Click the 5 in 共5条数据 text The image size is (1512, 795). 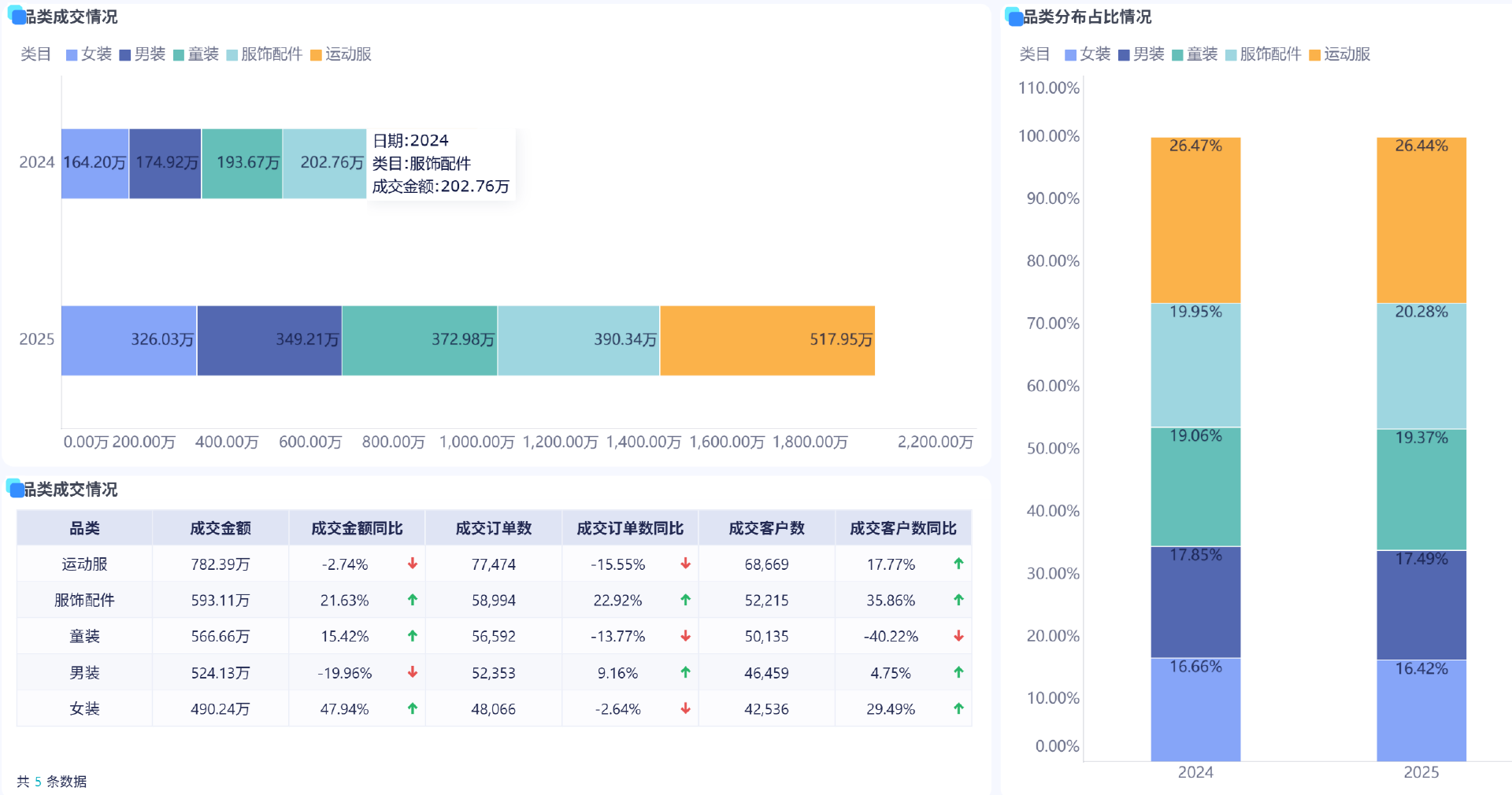click(37, 782)
